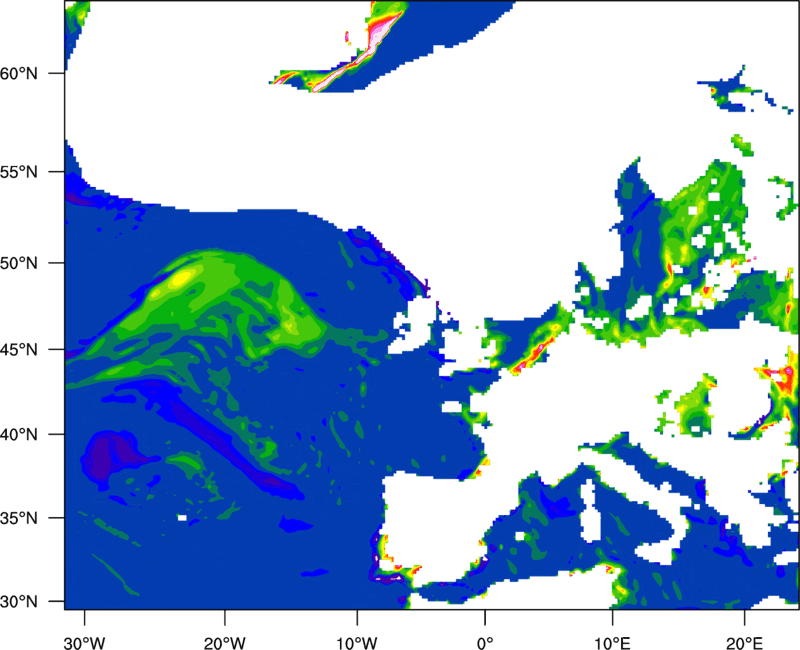
Task: Click the 20°W longitude label
Action: (225, 643)
